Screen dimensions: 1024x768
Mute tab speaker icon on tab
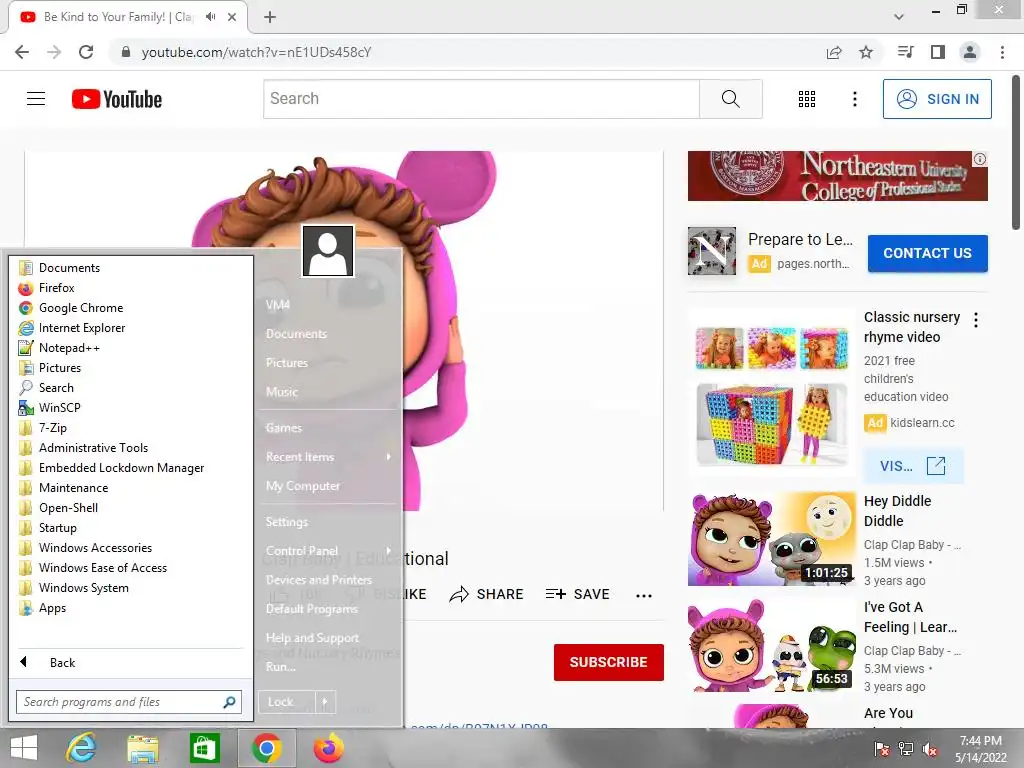(x=210, y=17)
